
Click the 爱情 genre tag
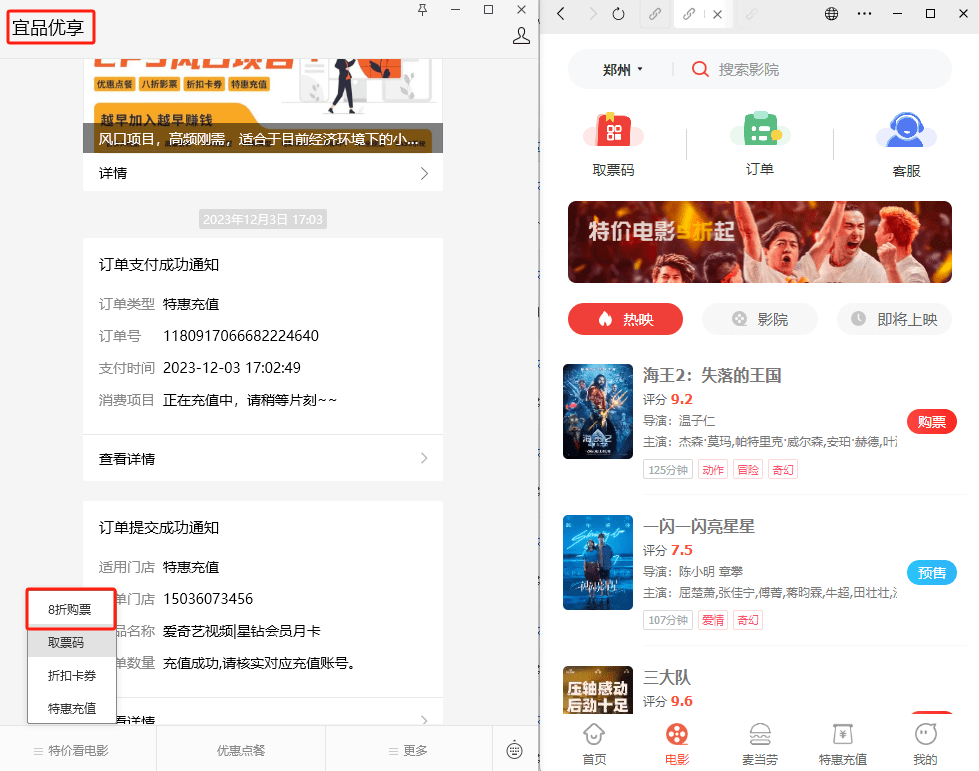click(x=712, y=621)
